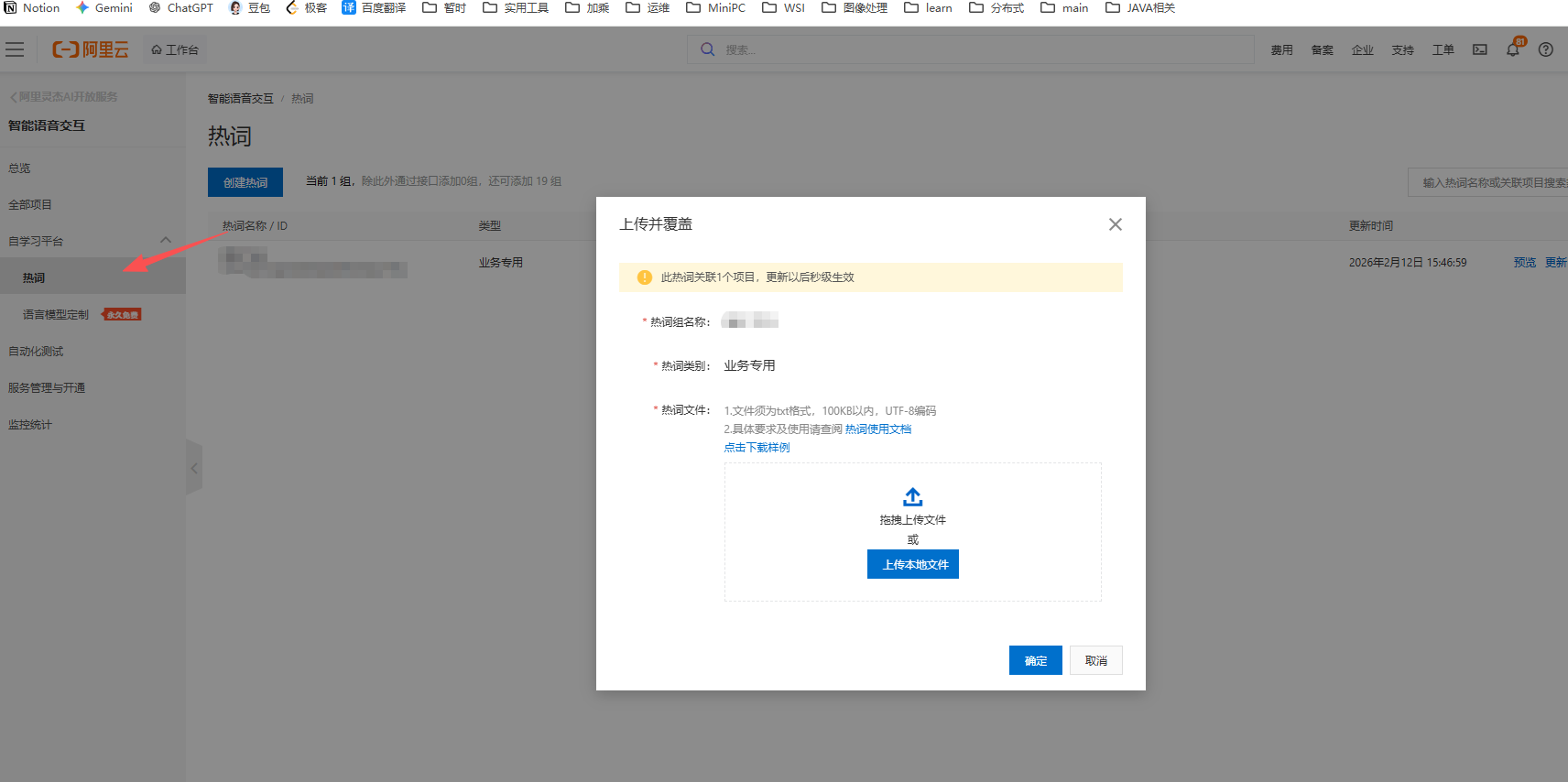Click the 热词名称 / ID column header
Image resolution: width=1568 pixels, height=782 pixels.
(255, 226)
